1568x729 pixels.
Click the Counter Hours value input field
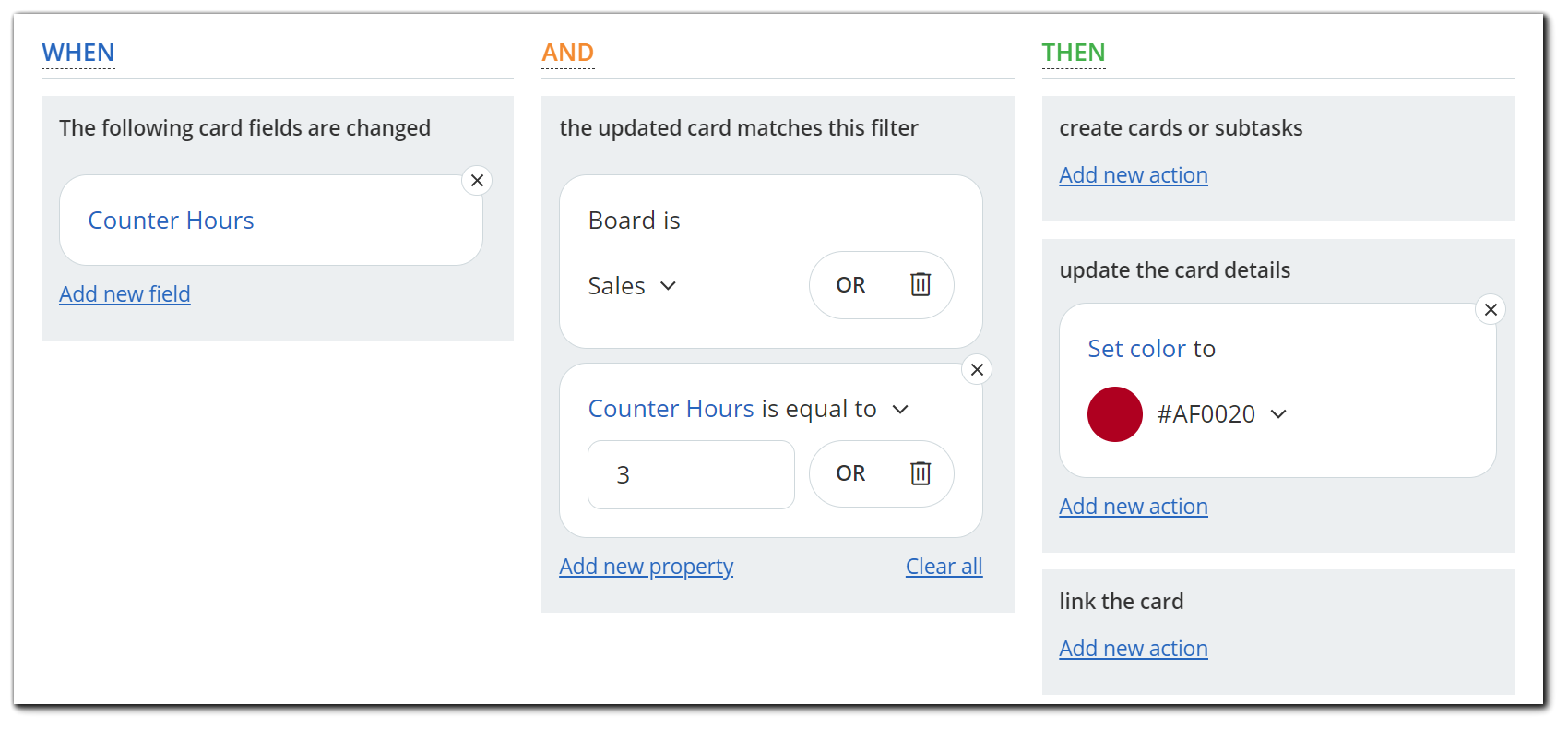coord(691,474)
